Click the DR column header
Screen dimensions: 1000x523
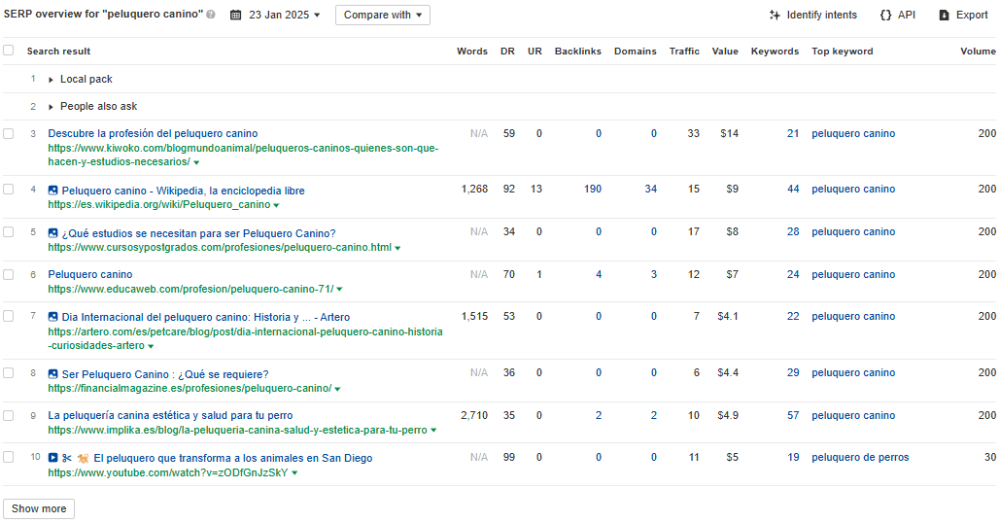click(x=508, y=51)
